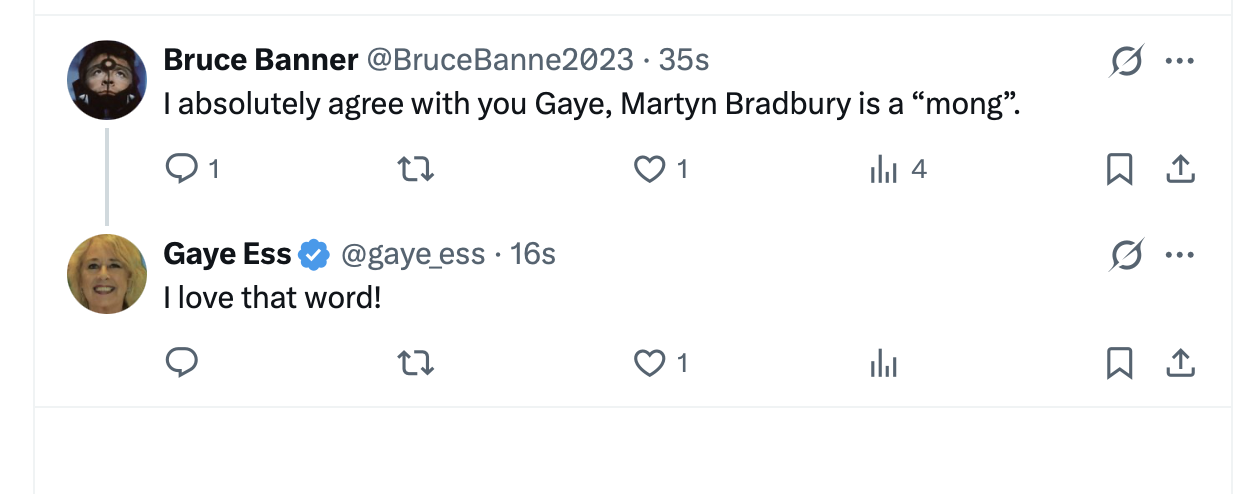
Task: Retweet Bruce Banner's post
Action: (416, 171)
